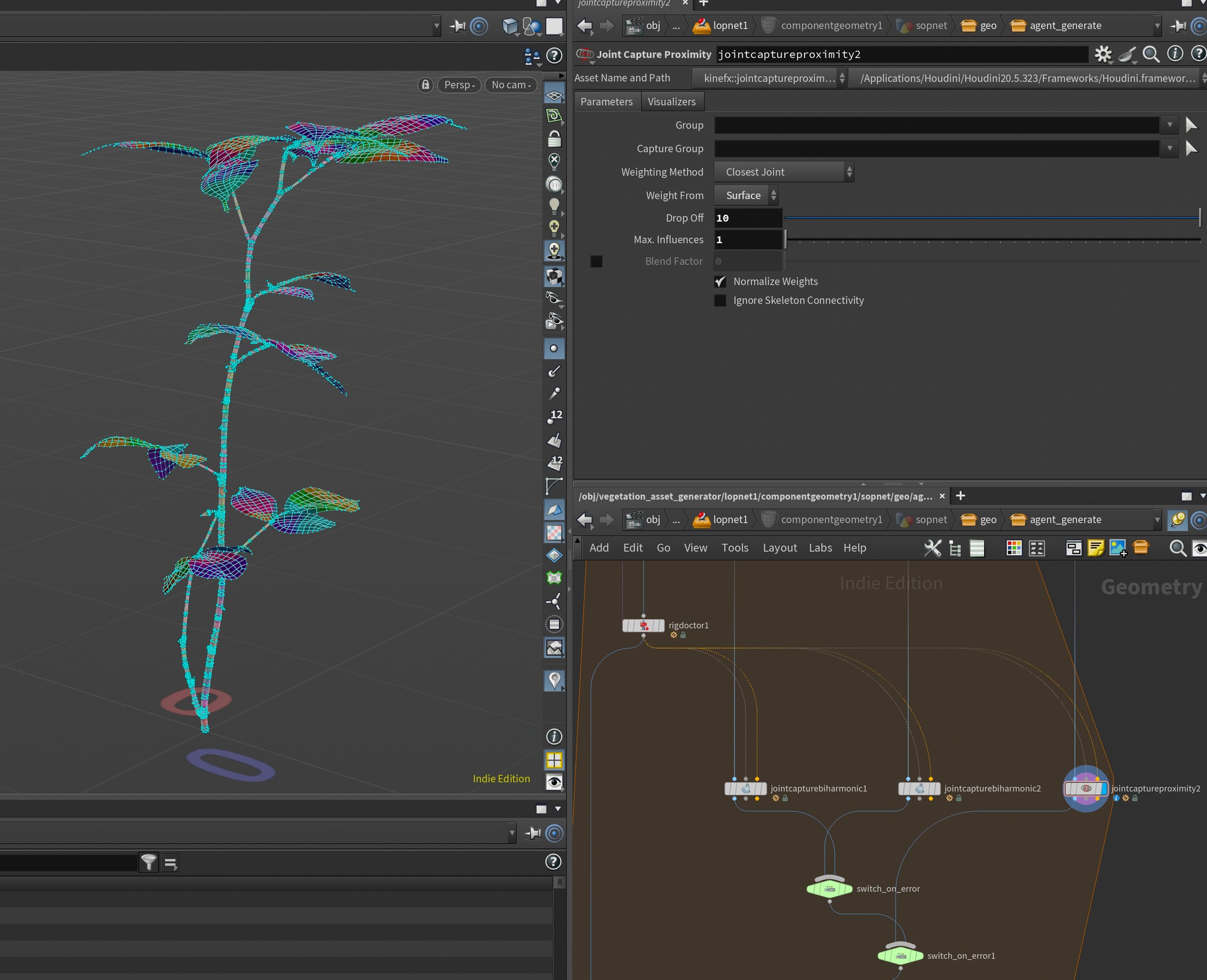1207x980 pixels.
Task: Select the viewport lock camera icon
Action: (425, 85)
